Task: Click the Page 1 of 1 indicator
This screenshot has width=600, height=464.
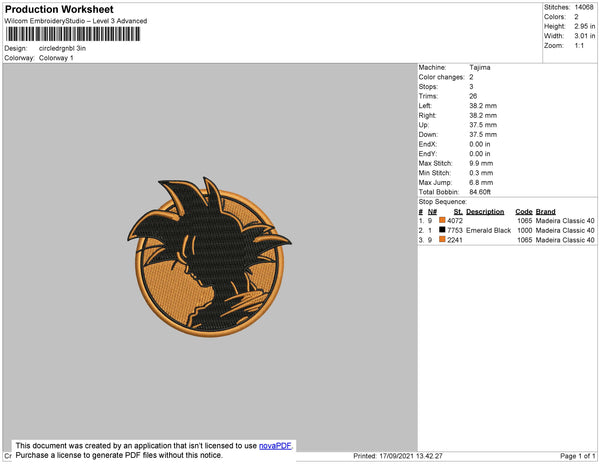Action: [x=577, y=456]
